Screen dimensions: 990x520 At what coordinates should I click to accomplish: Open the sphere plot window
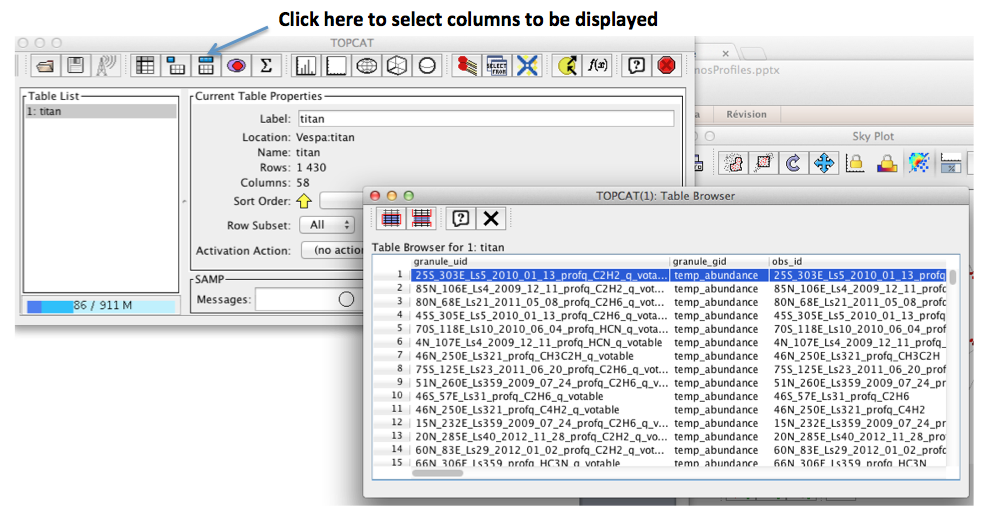click(427, 66)
